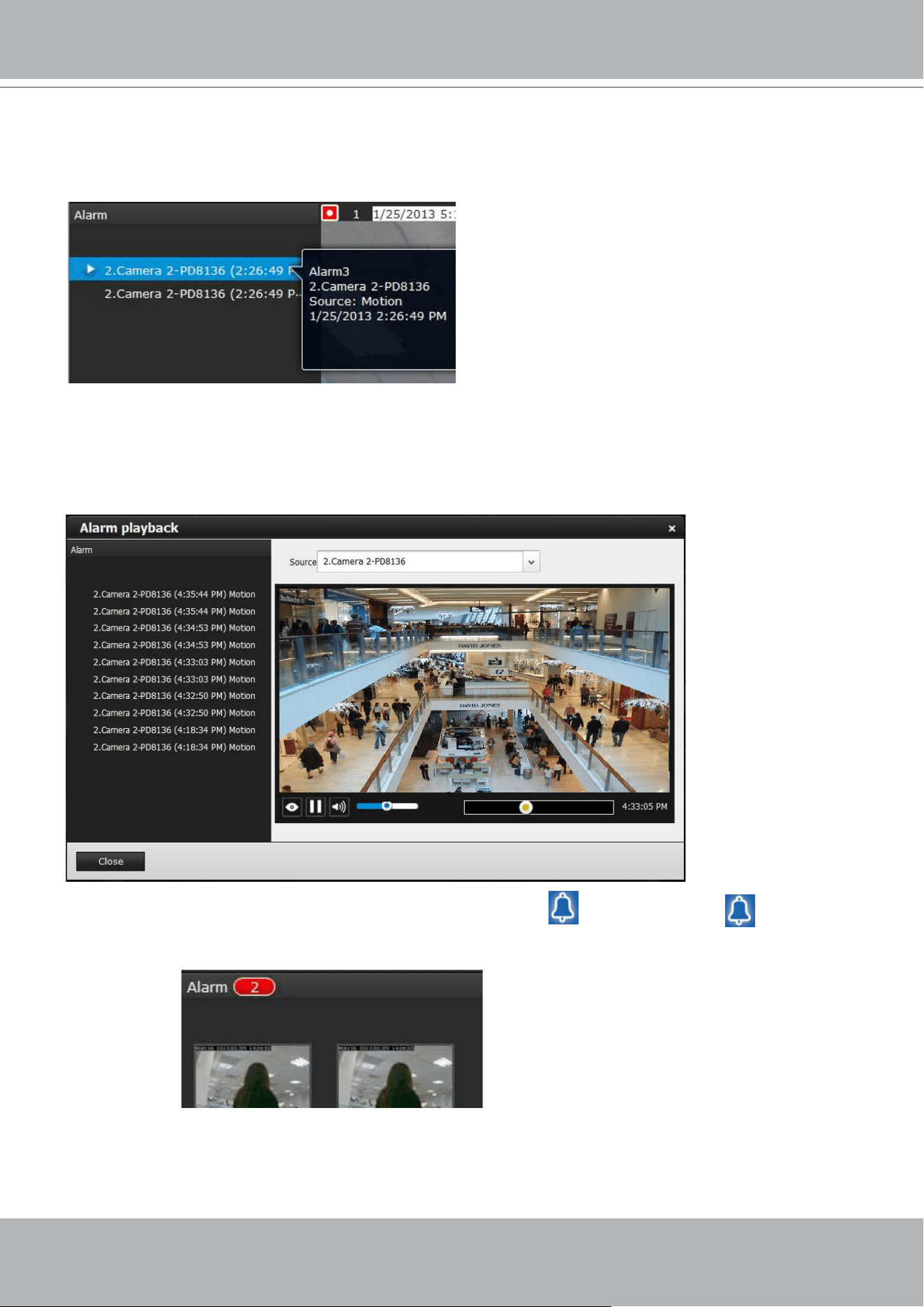This screenshot has width=924, height=1307.
Task: Select the last 4:18:34 PM Motion alarm
Action: tap(174, 747)
